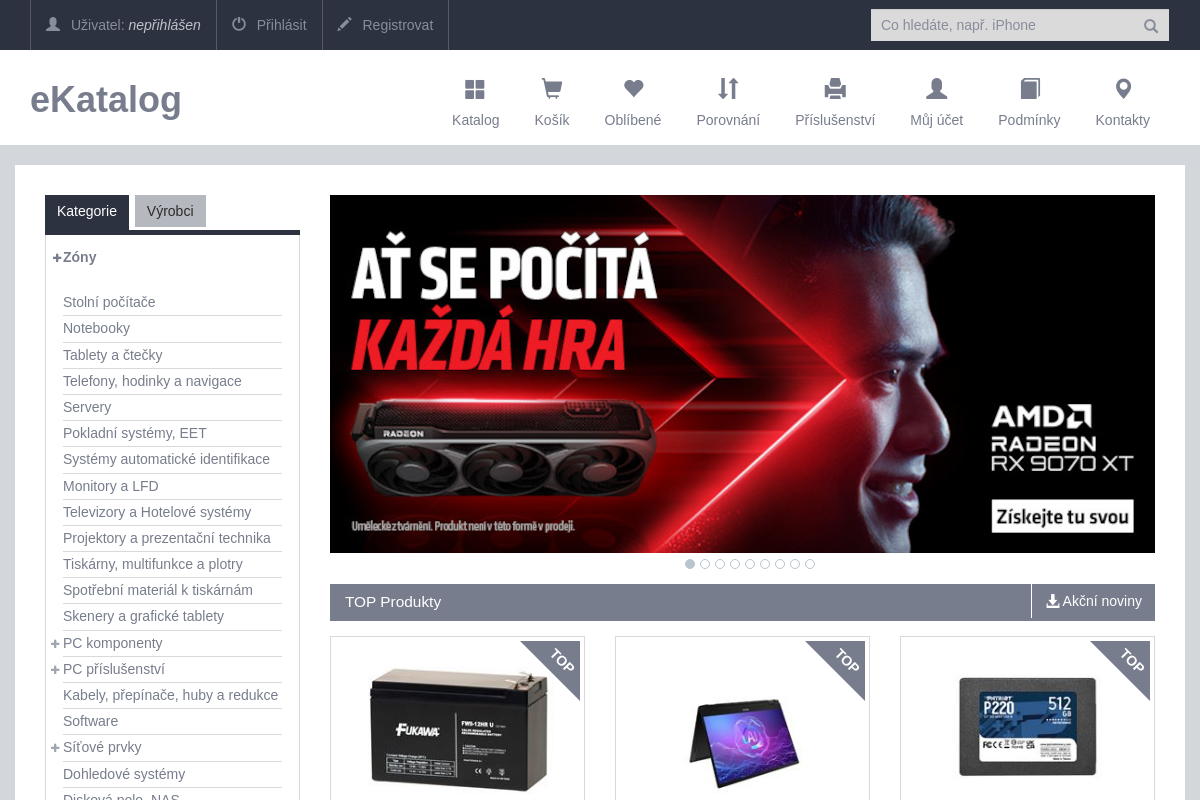Select the third carousel pagination dot

tap(720, 564)
